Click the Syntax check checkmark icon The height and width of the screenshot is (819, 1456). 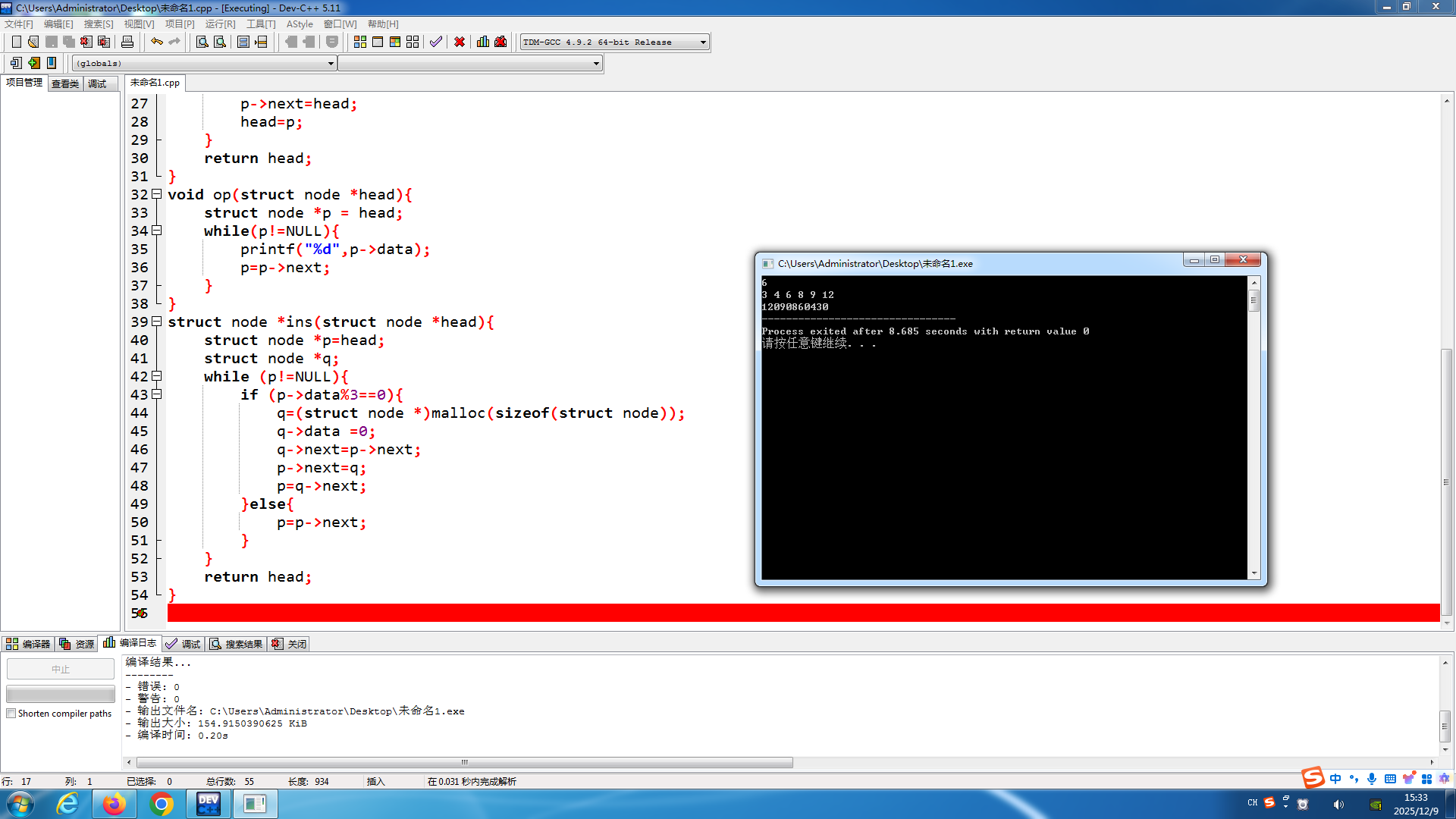pos(436,42)
